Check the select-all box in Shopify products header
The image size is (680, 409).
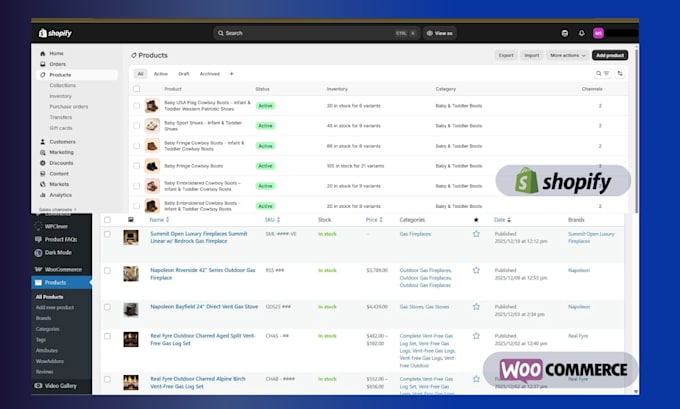(137, 89)
